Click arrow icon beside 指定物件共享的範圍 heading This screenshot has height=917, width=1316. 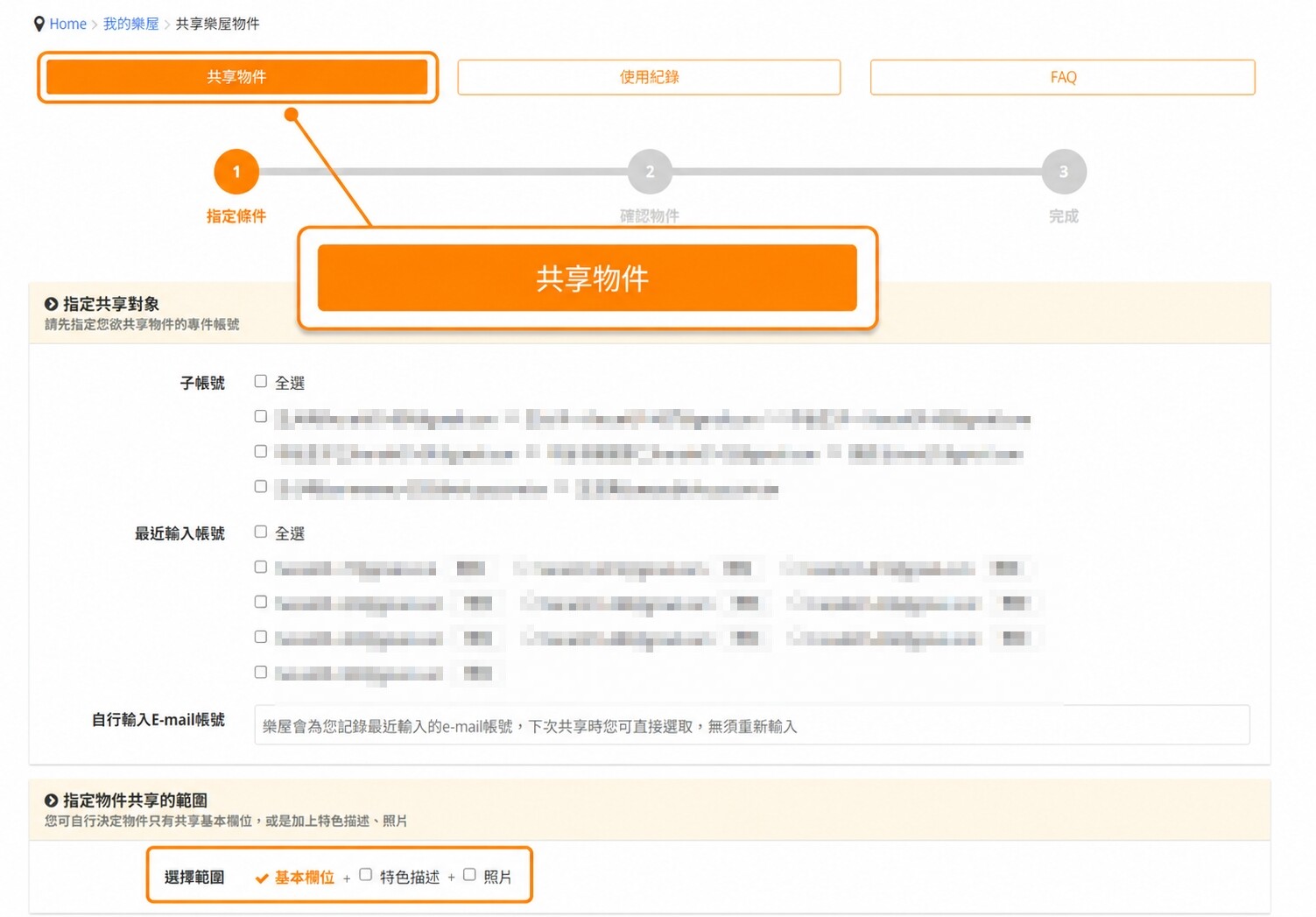pos(51,801)
